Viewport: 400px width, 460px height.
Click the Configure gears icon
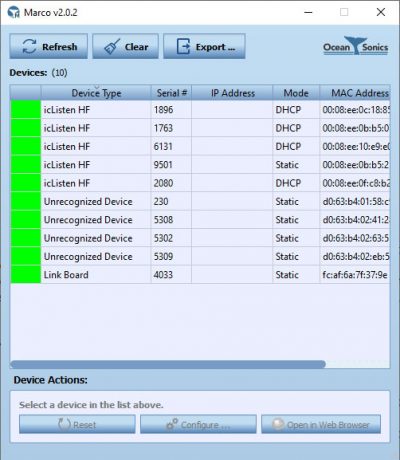172,424
